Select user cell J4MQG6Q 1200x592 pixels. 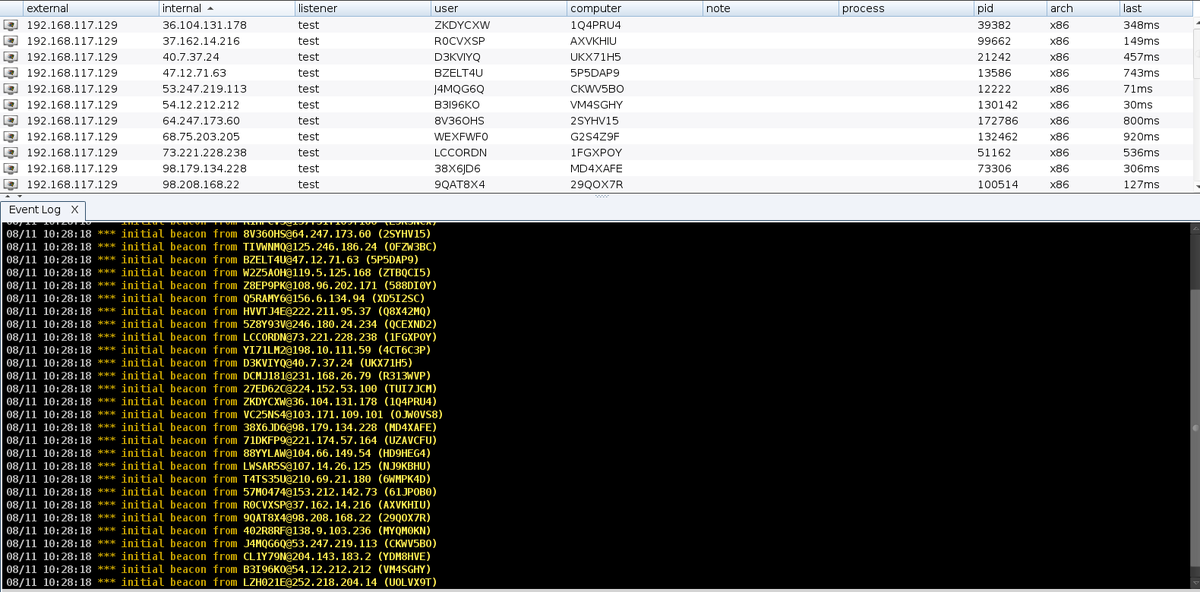click(459, 89)
